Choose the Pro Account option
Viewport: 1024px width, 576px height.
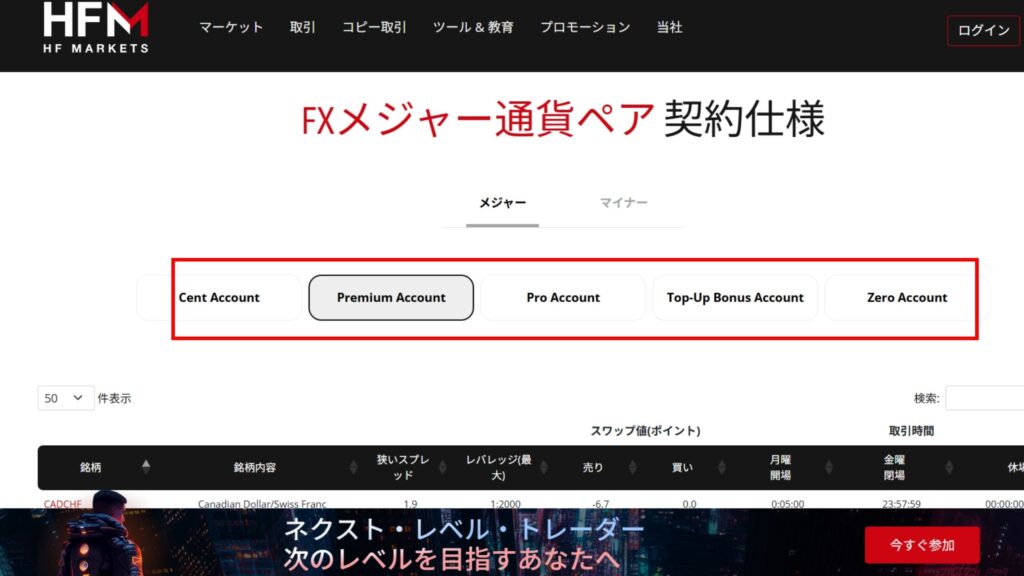coord(563,298)
